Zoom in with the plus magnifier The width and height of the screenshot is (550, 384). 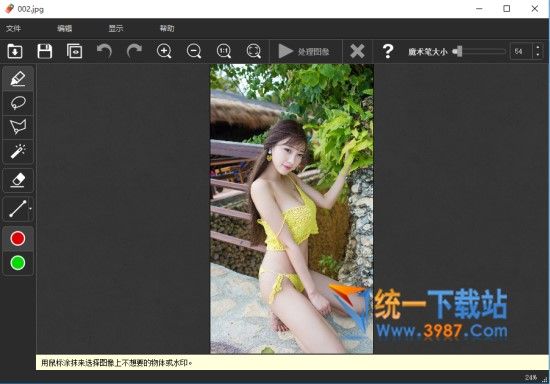pos(164,51)
